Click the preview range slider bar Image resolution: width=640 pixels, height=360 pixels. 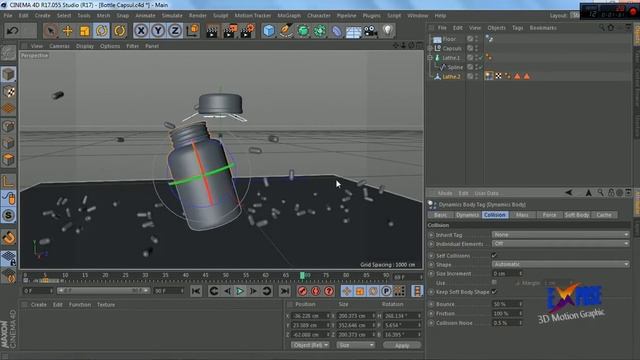103,291
